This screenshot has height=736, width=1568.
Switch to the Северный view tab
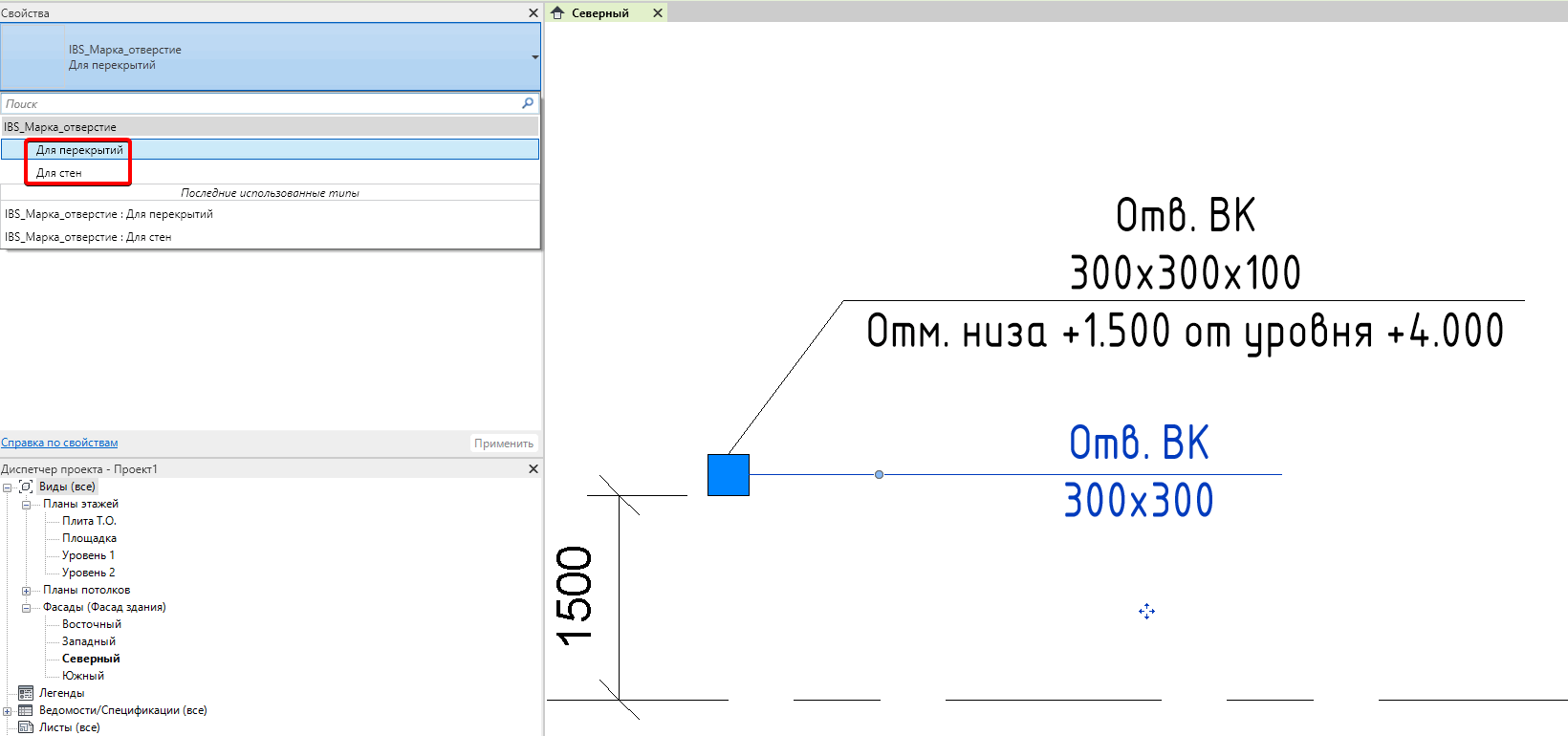600,13
